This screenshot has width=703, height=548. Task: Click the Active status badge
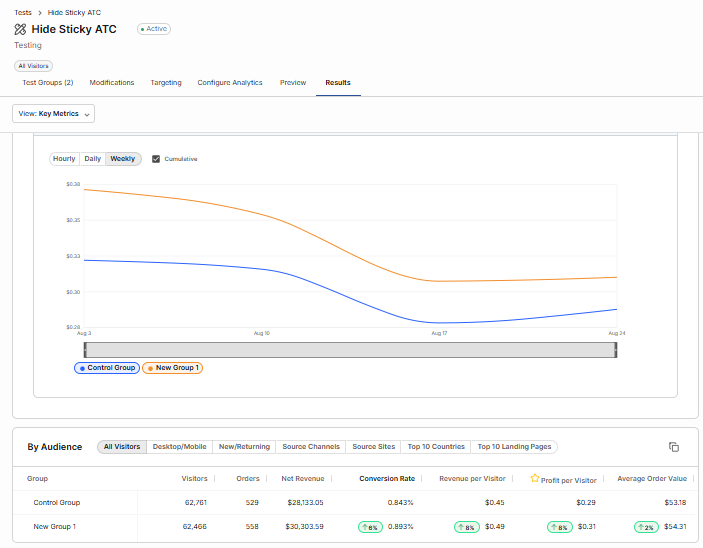tap(154, 29)
